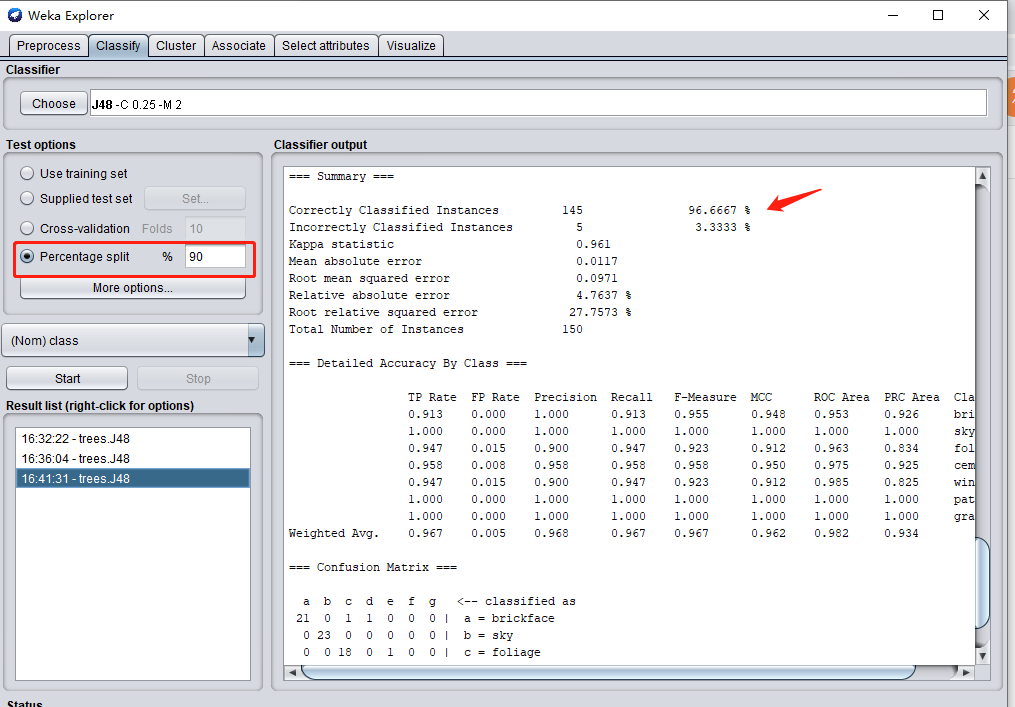Open More options... dialog
This screenshot has width=1015, height=707.
pyautogui.click(x=133, y=287)
